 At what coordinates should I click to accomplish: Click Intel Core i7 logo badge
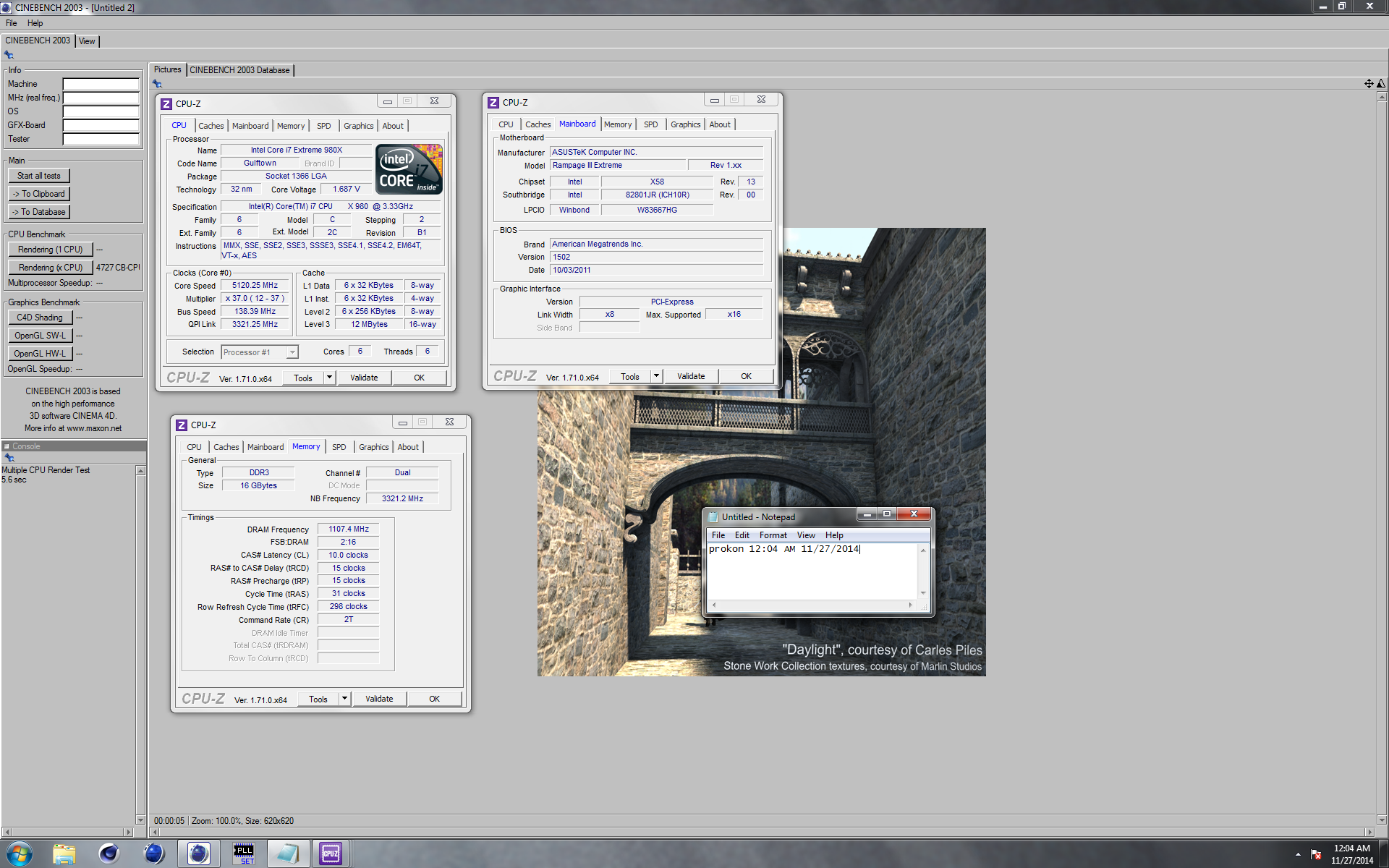[409, 169]
